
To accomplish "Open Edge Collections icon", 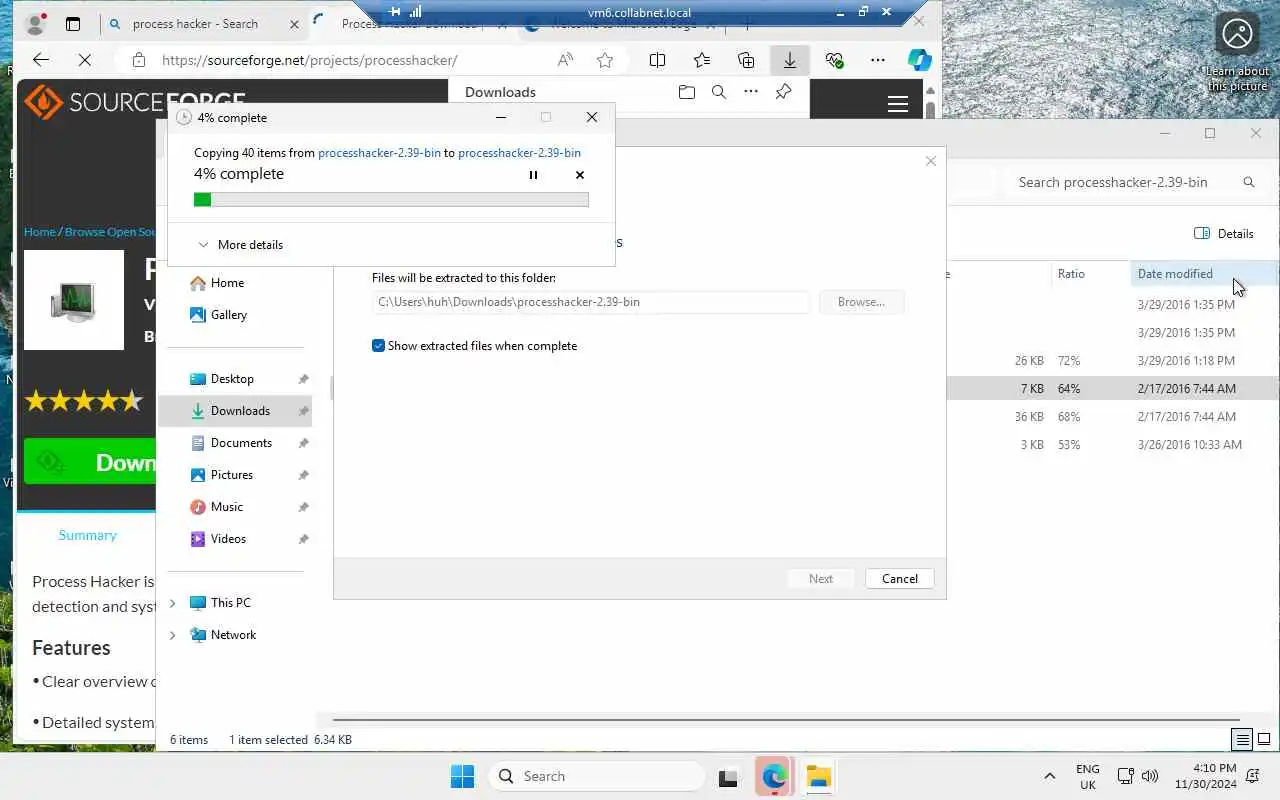I will (746, 60).
